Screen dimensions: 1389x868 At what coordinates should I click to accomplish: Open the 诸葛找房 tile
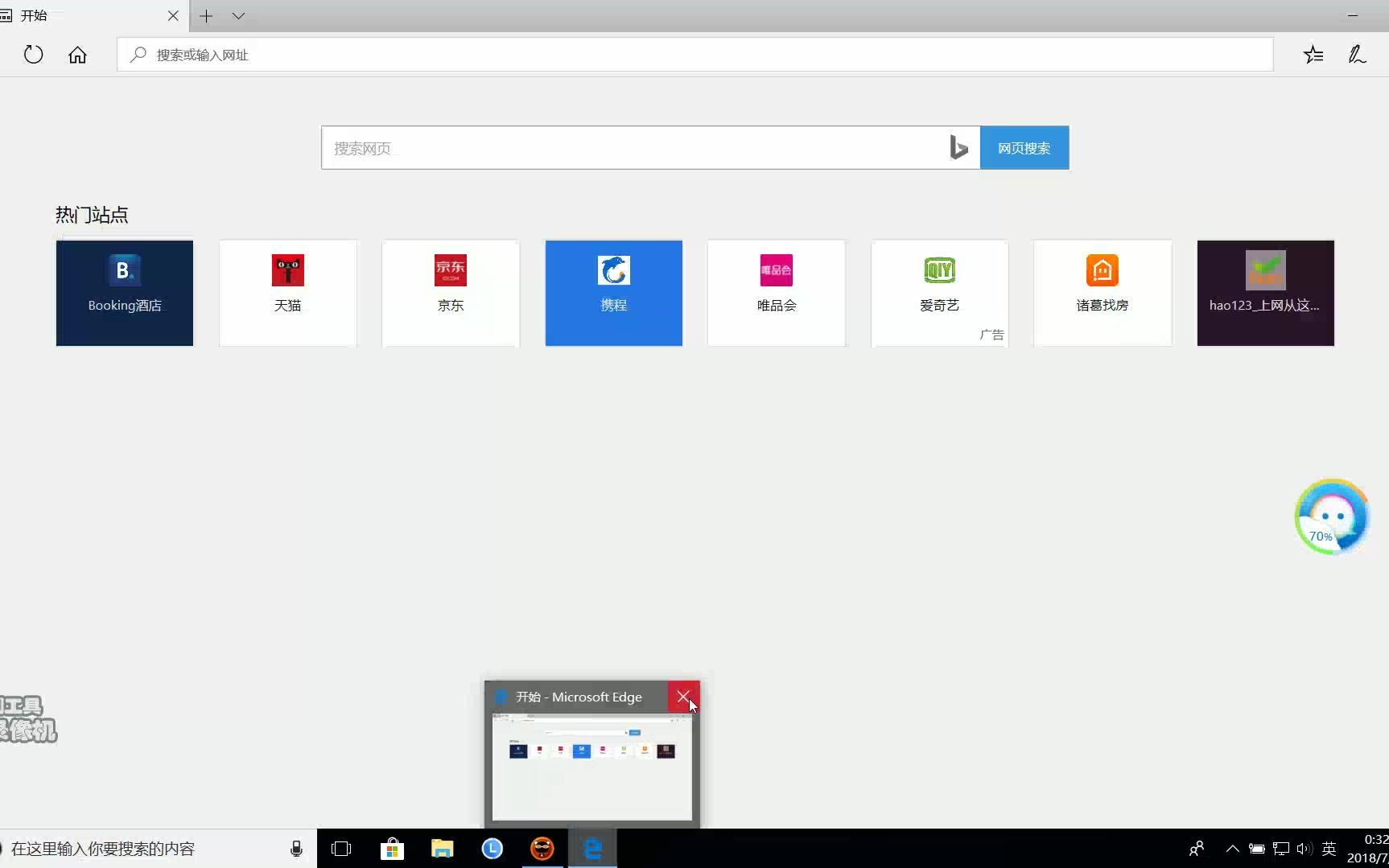(x=1103, y=293)
